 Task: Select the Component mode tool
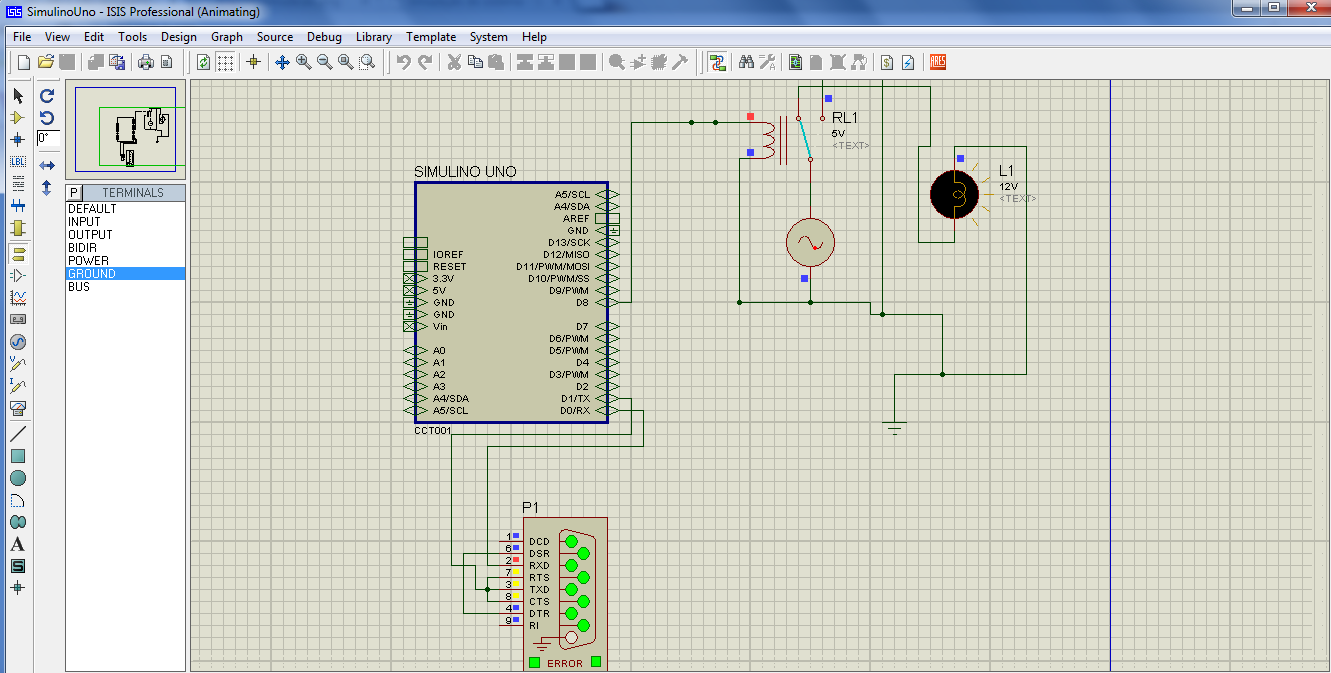[17, 117]
